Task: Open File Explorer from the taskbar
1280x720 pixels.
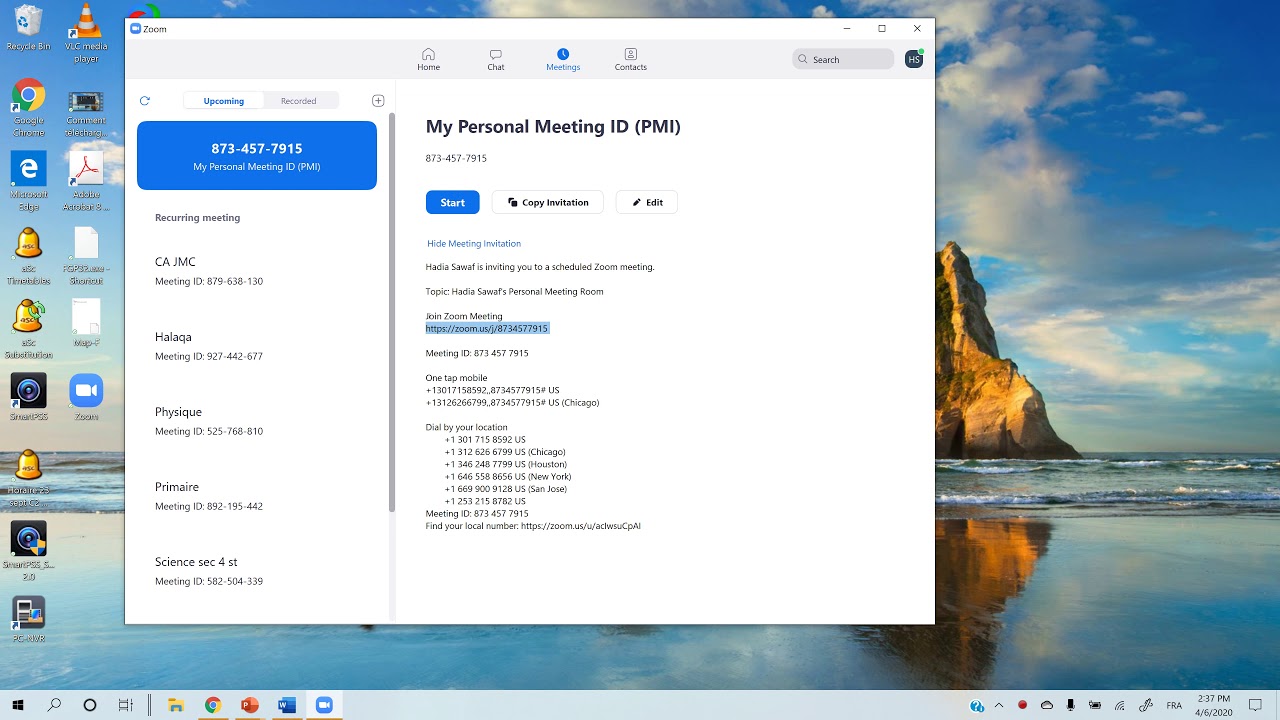Action: pos(175,705)
